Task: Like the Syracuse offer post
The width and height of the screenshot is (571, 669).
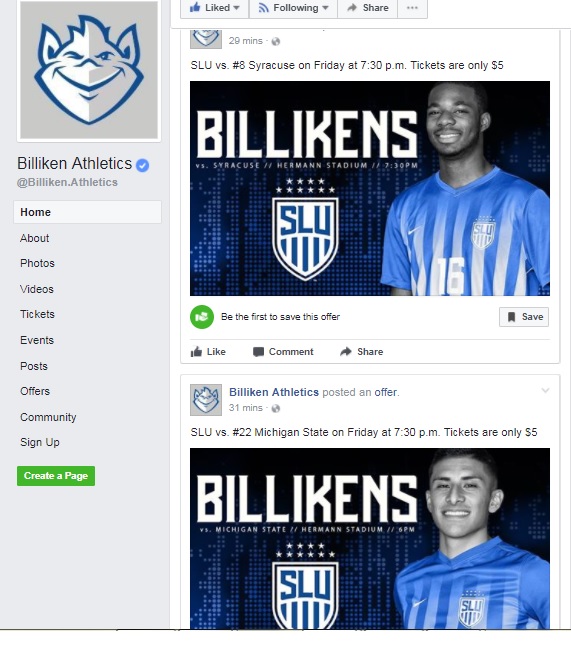Action: click(208, 352)
